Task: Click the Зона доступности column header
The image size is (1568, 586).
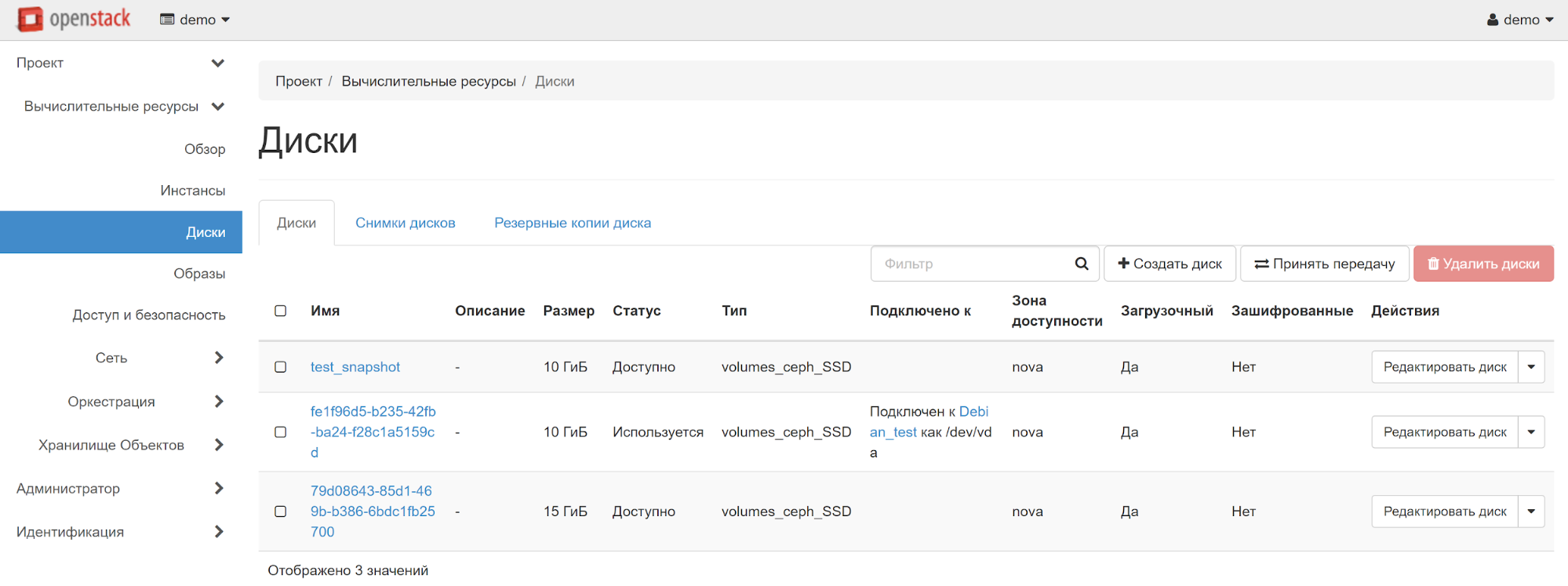Action: 1057,311
